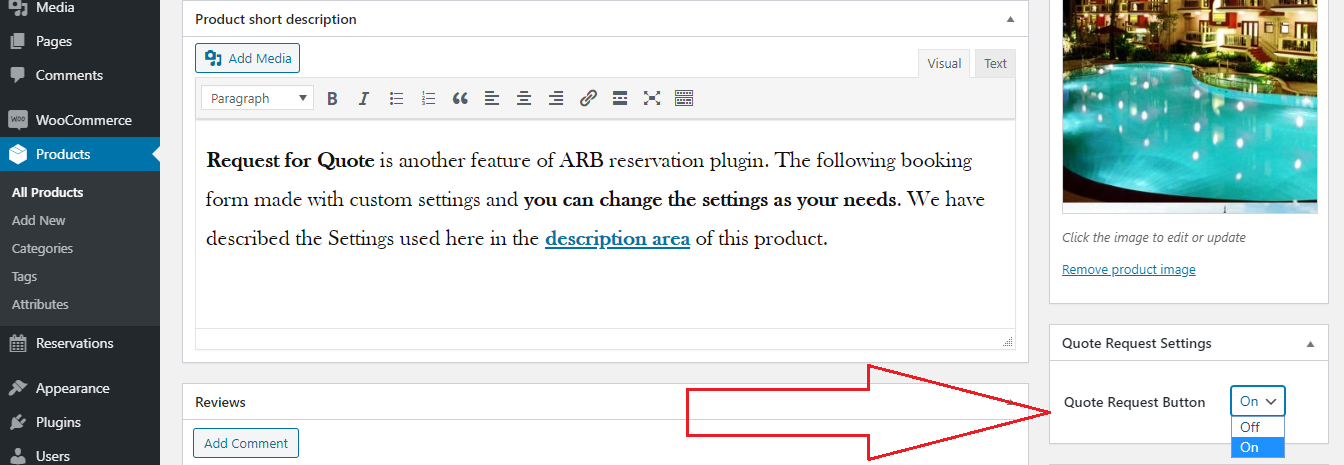Image resolution: width=1344 pixels, height=465 pixels.
Task: Switch to the Text editor tab
Action: (995, 64)
